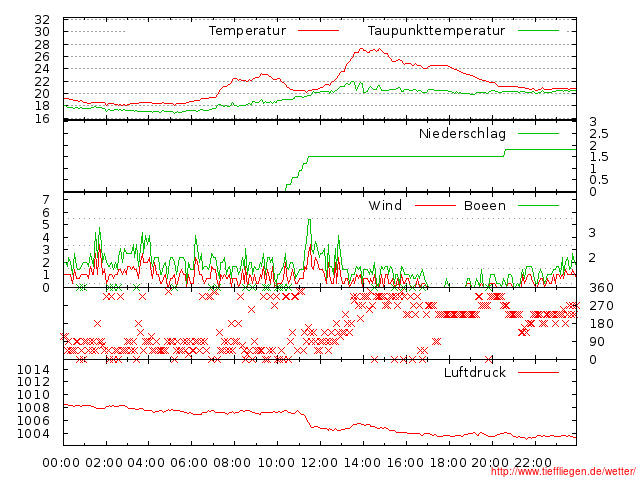Click the 26 temperature axis value
This screenshot has height=480, width=640.
[42, 57]
